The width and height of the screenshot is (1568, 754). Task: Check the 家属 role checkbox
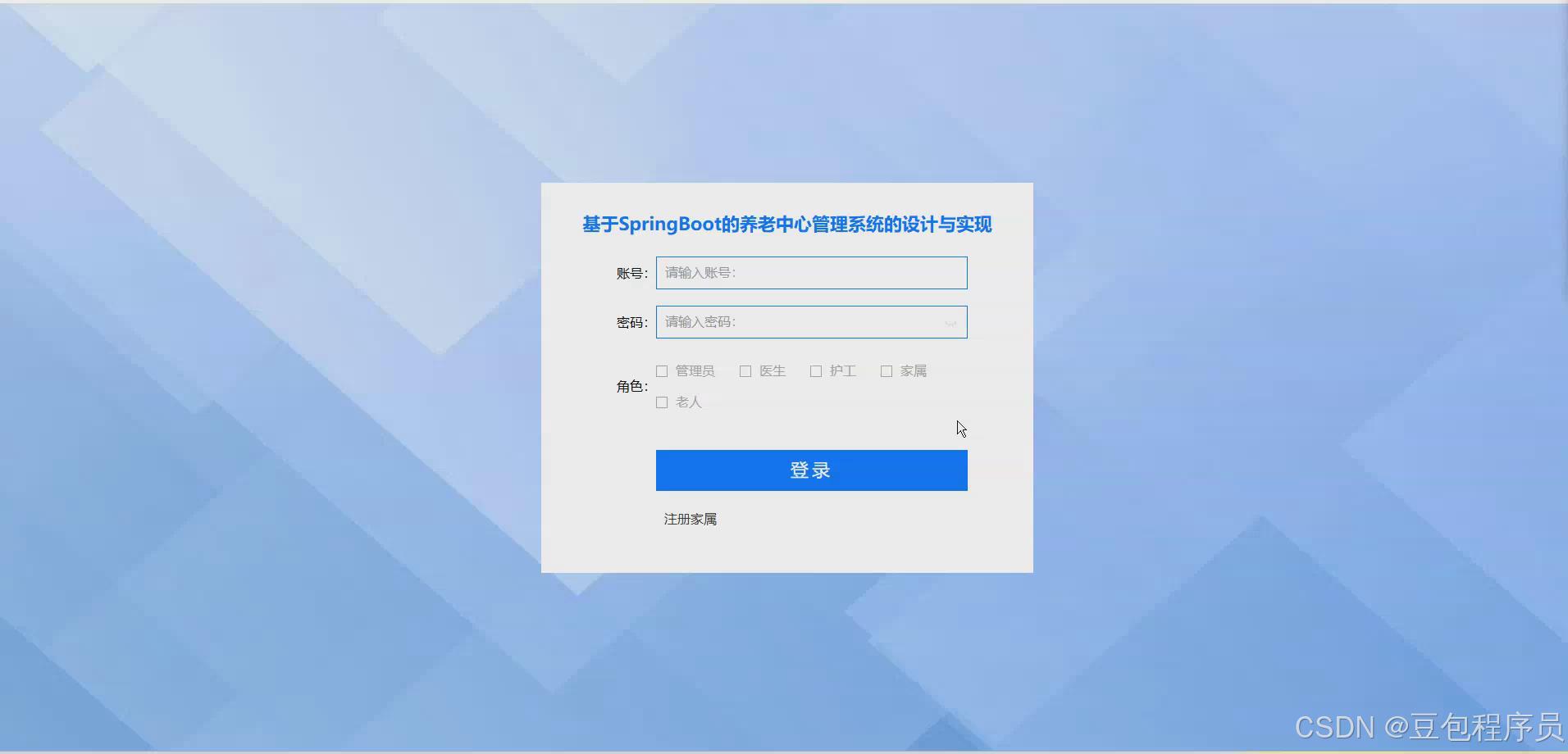(x=886, y=370)
